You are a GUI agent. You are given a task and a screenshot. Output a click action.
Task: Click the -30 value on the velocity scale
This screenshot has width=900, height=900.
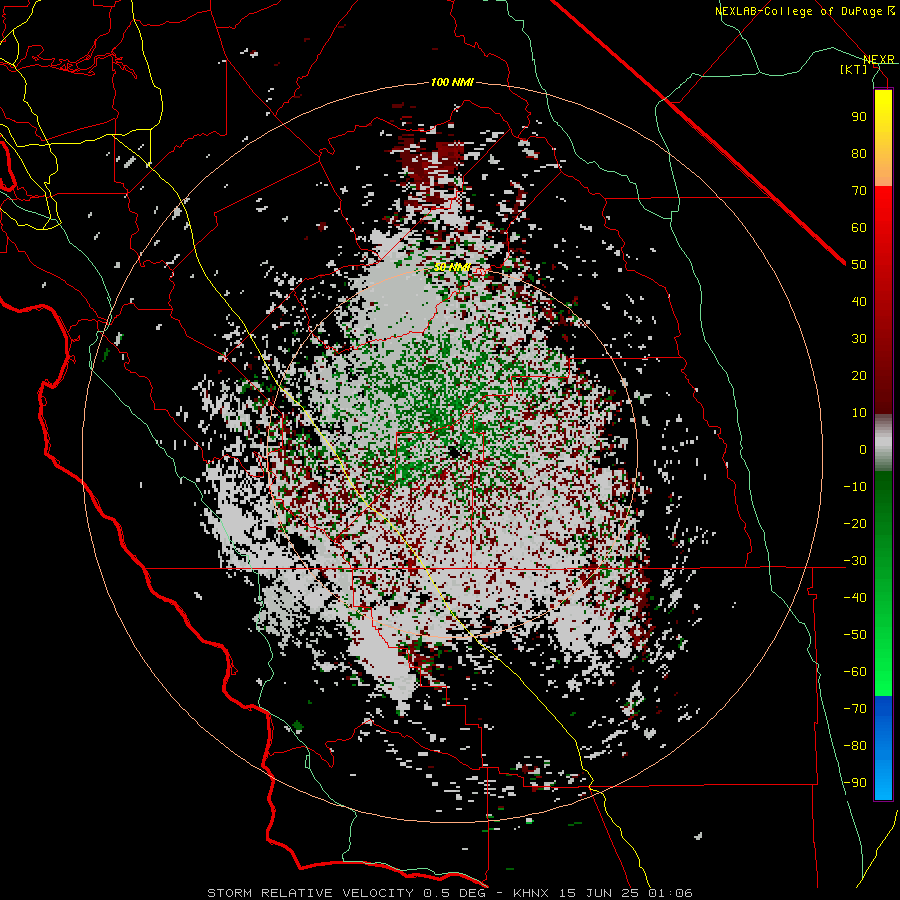(855, 561)
